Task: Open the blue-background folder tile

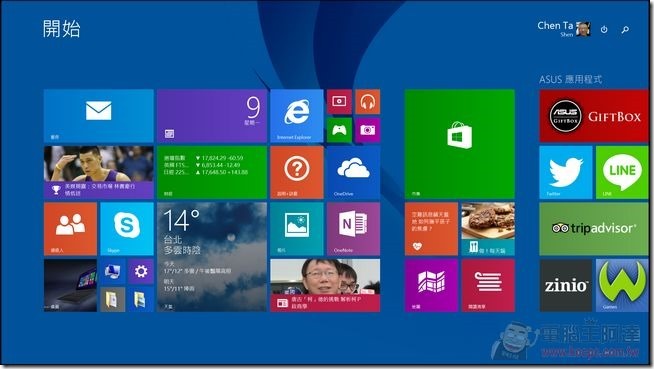Action: 141,300
